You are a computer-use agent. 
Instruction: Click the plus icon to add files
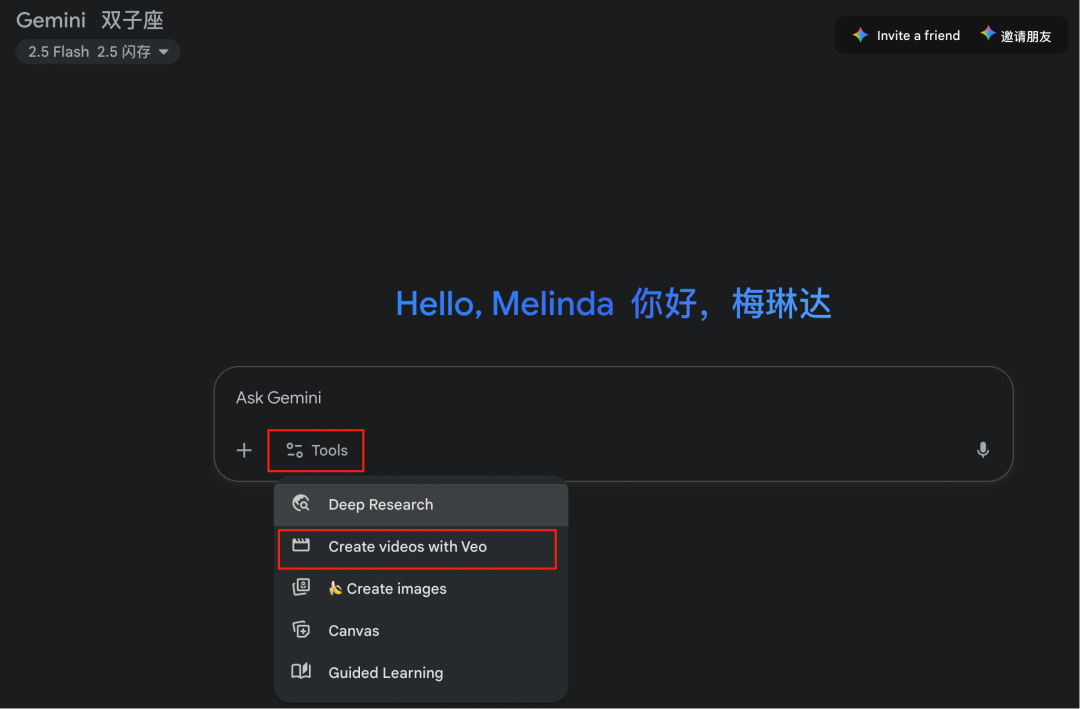[244, 450]
